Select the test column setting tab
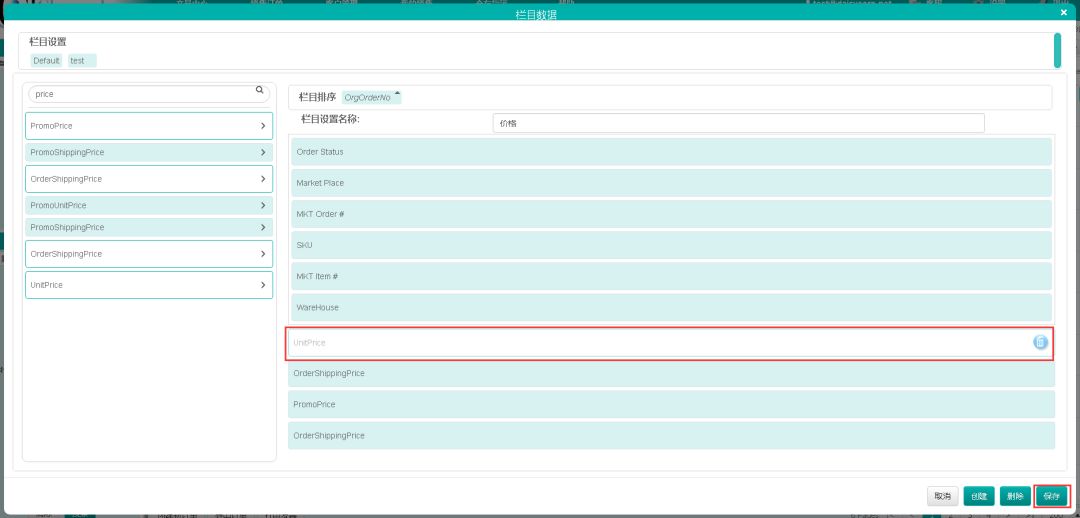The image size is (1080, 518). click(x=82, y=61)
